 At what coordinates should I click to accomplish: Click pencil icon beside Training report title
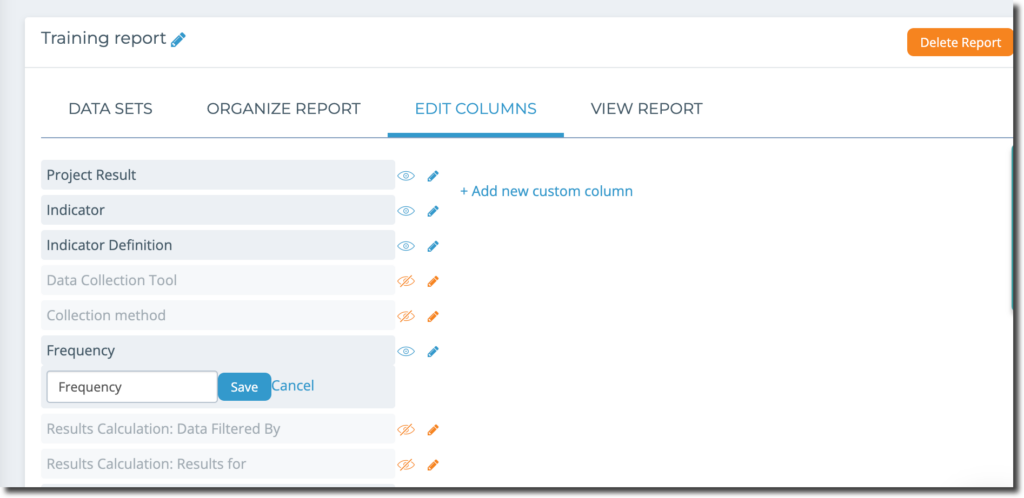click(178, 40)
